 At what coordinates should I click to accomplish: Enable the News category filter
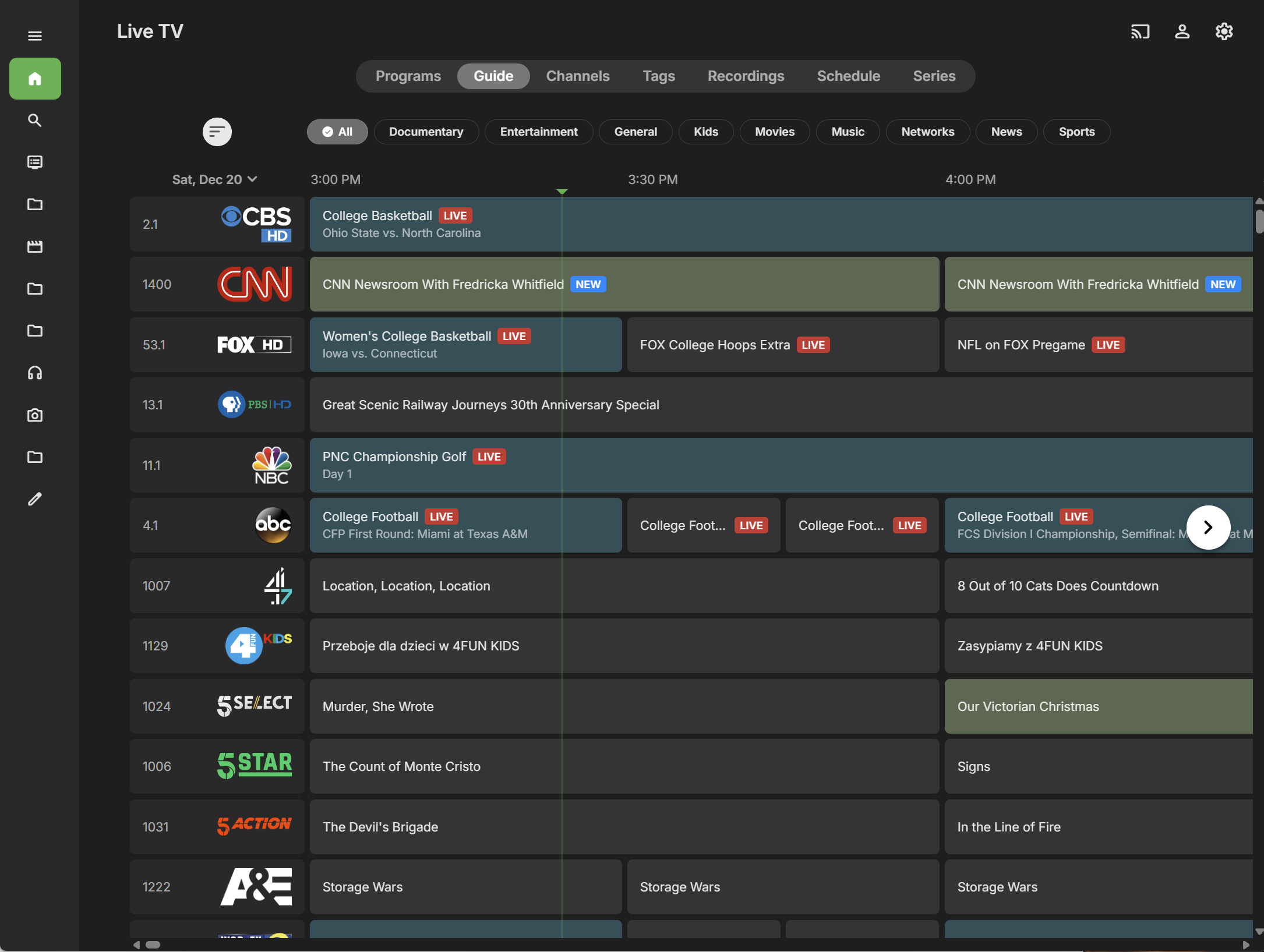1006,132
